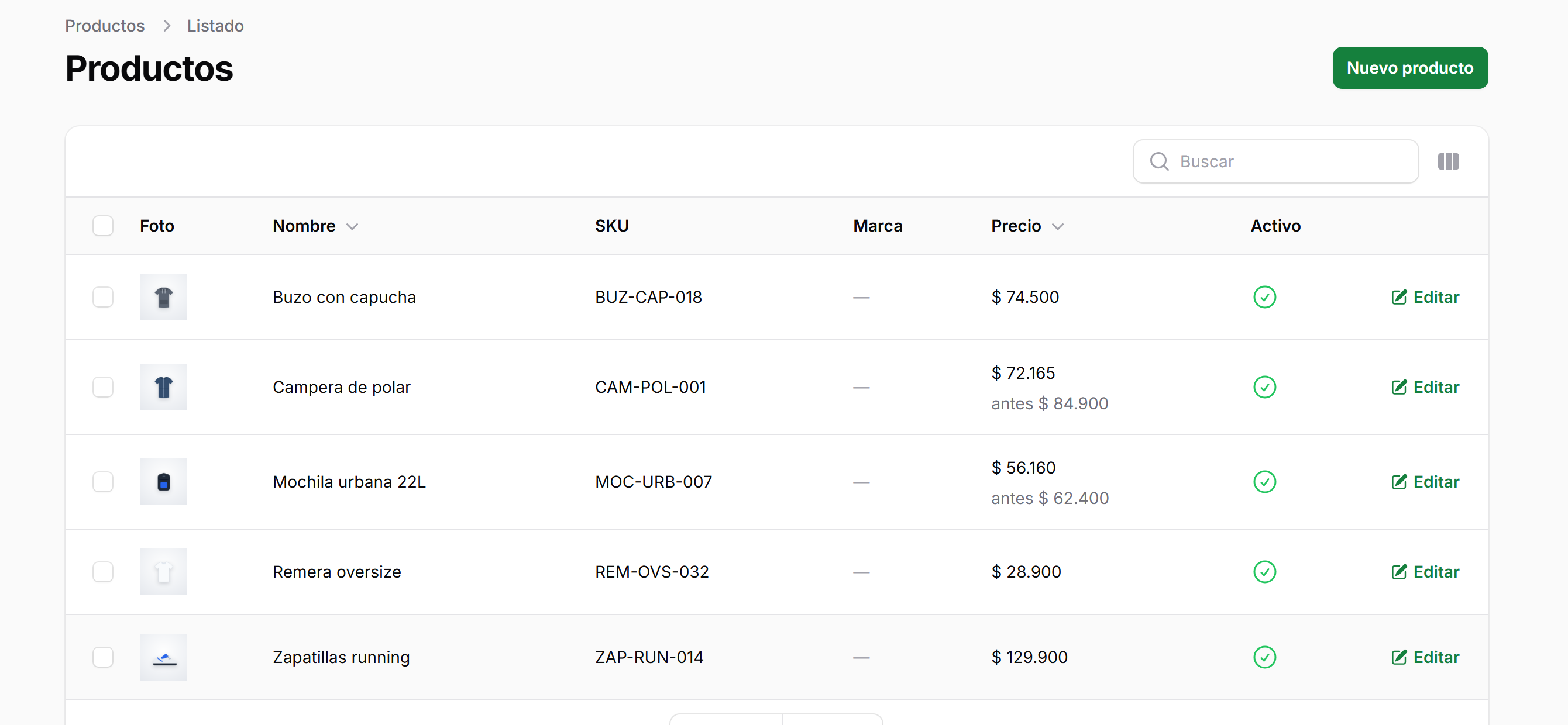1568x725 pixels.
Task: Click the SKU MOC-URB-007 cell
Action: pyautogui.click(x=653, y=482)
